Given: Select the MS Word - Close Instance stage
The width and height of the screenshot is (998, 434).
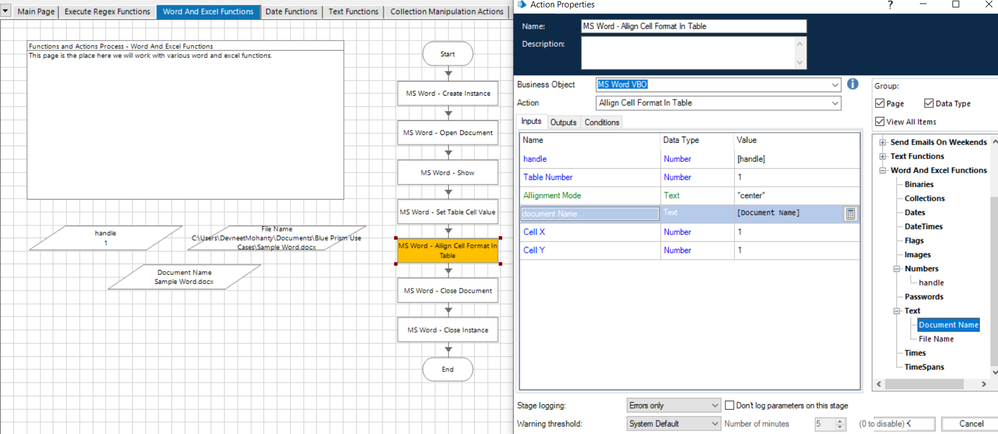Looking at the screenshot, I should pyautogui.click(x=447, y=329).
